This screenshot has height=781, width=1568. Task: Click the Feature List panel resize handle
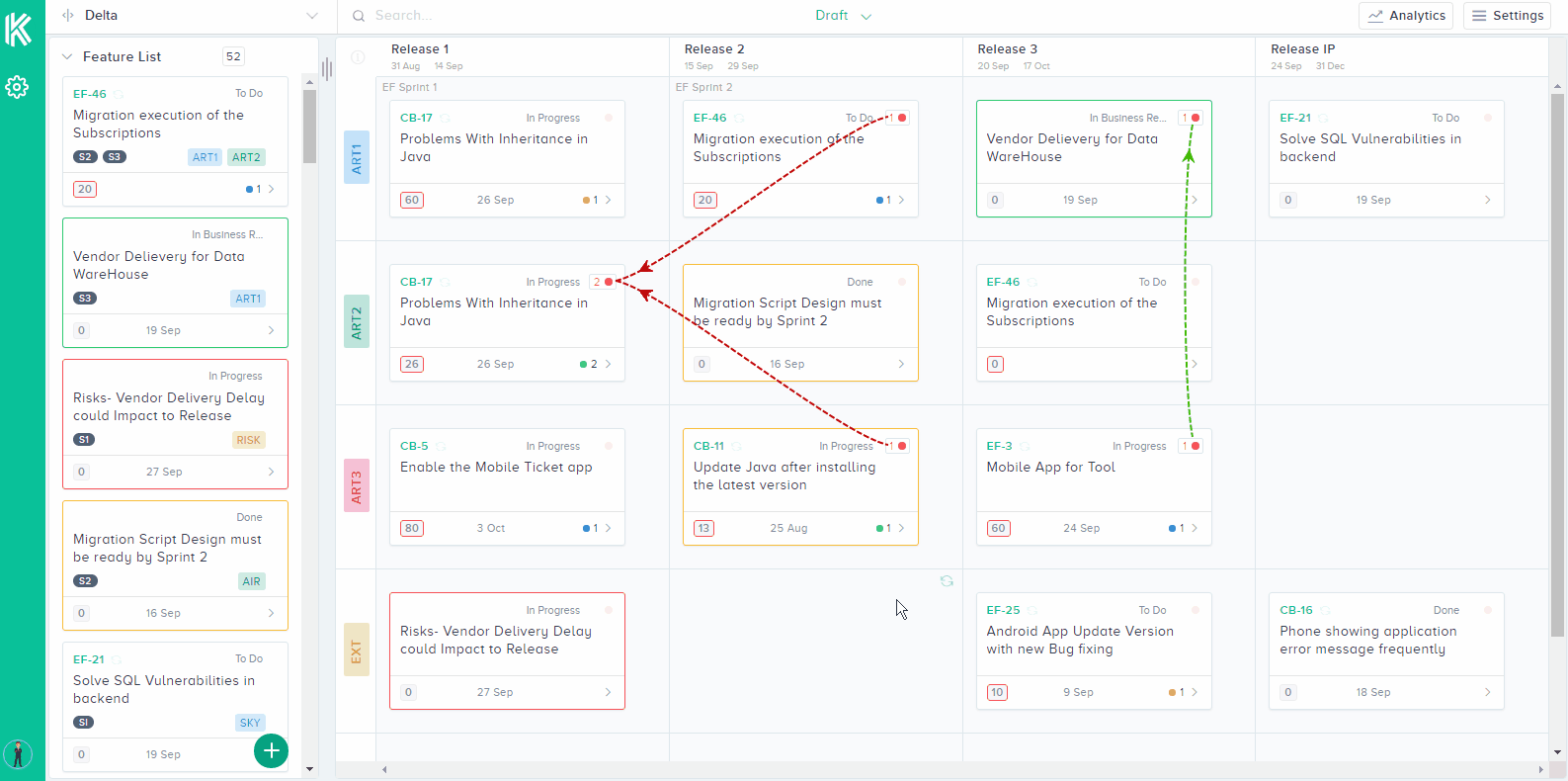[x=327, y=69]
